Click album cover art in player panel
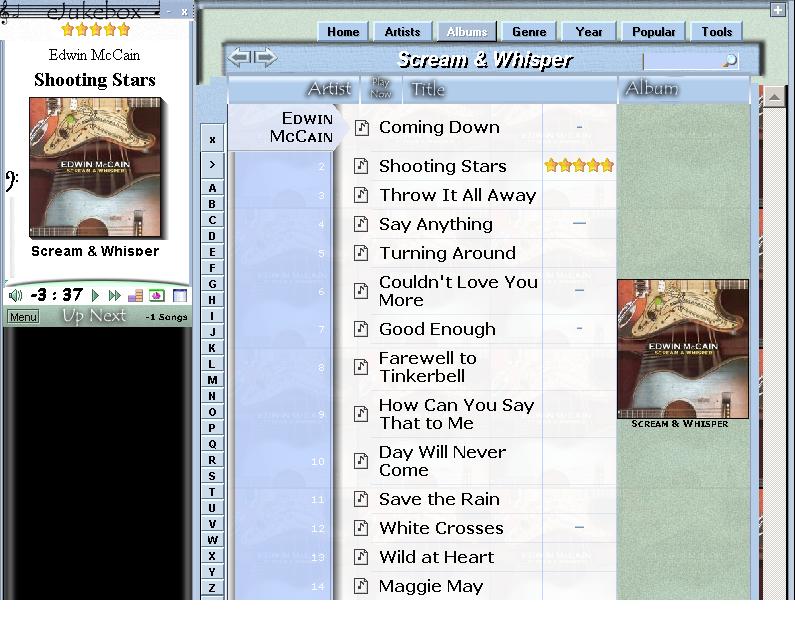The image size is (795, 635). 95,167
